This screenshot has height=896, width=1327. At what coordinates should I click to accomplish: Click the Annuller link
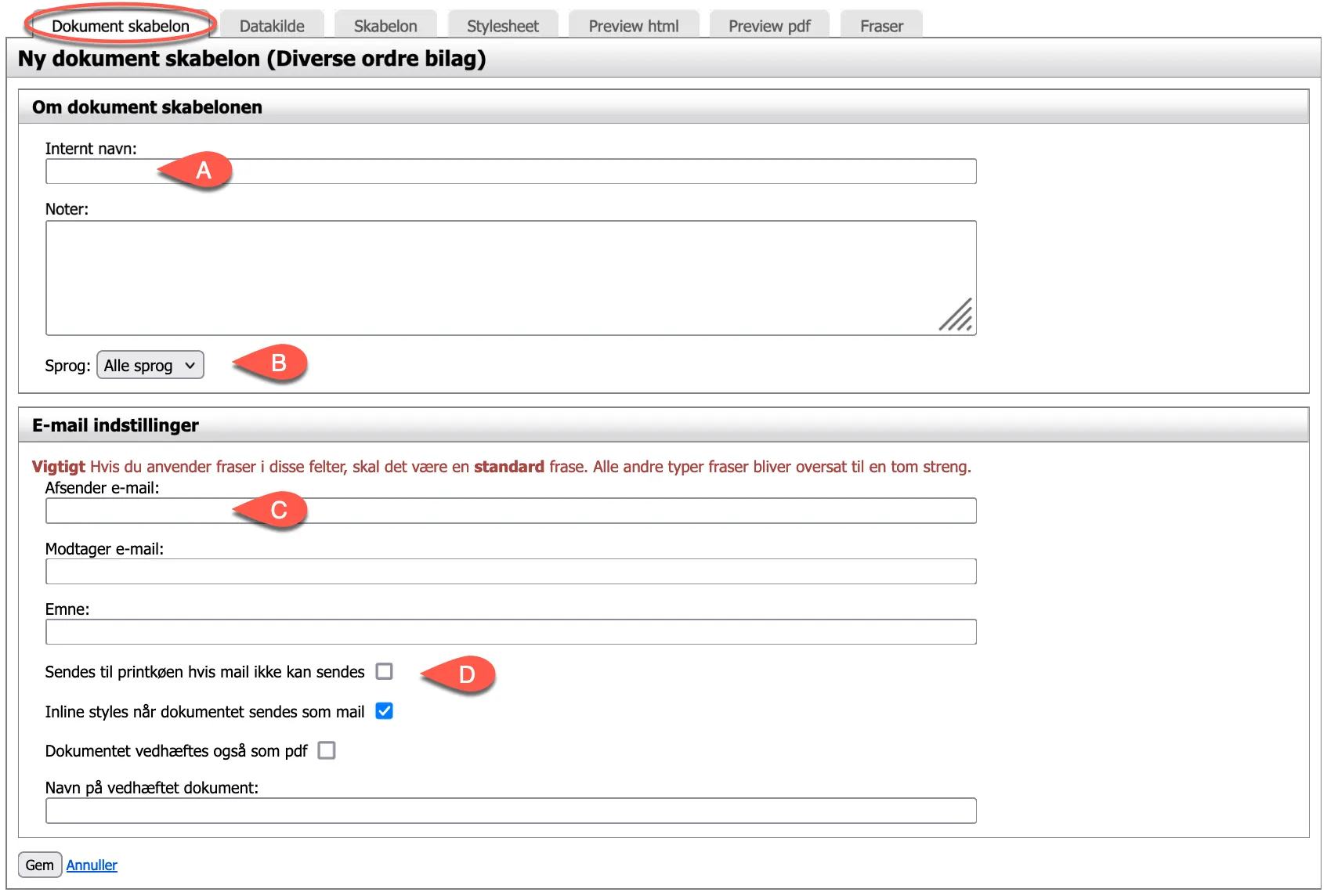click(92, 865)
